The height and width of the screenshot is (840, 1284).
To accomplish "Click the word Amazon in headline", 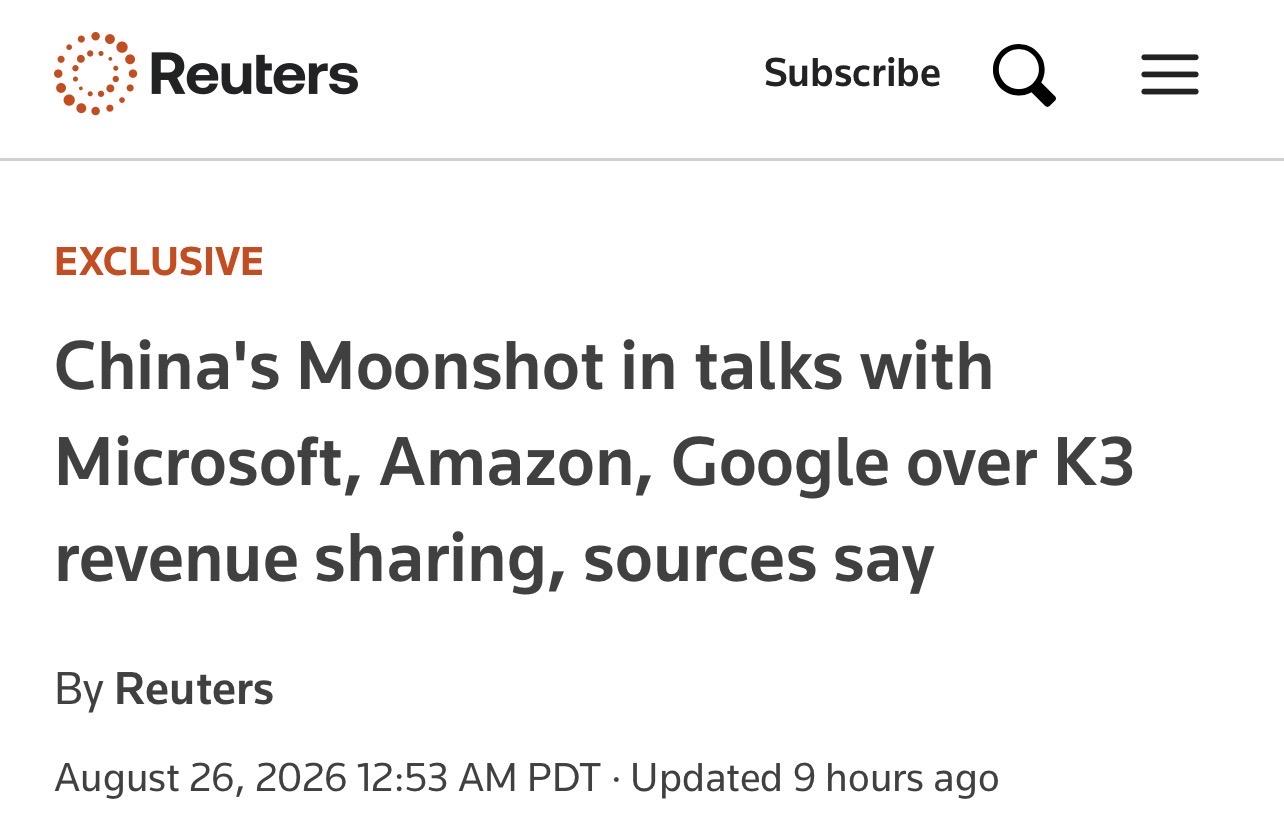I will (x=515, y=462).
